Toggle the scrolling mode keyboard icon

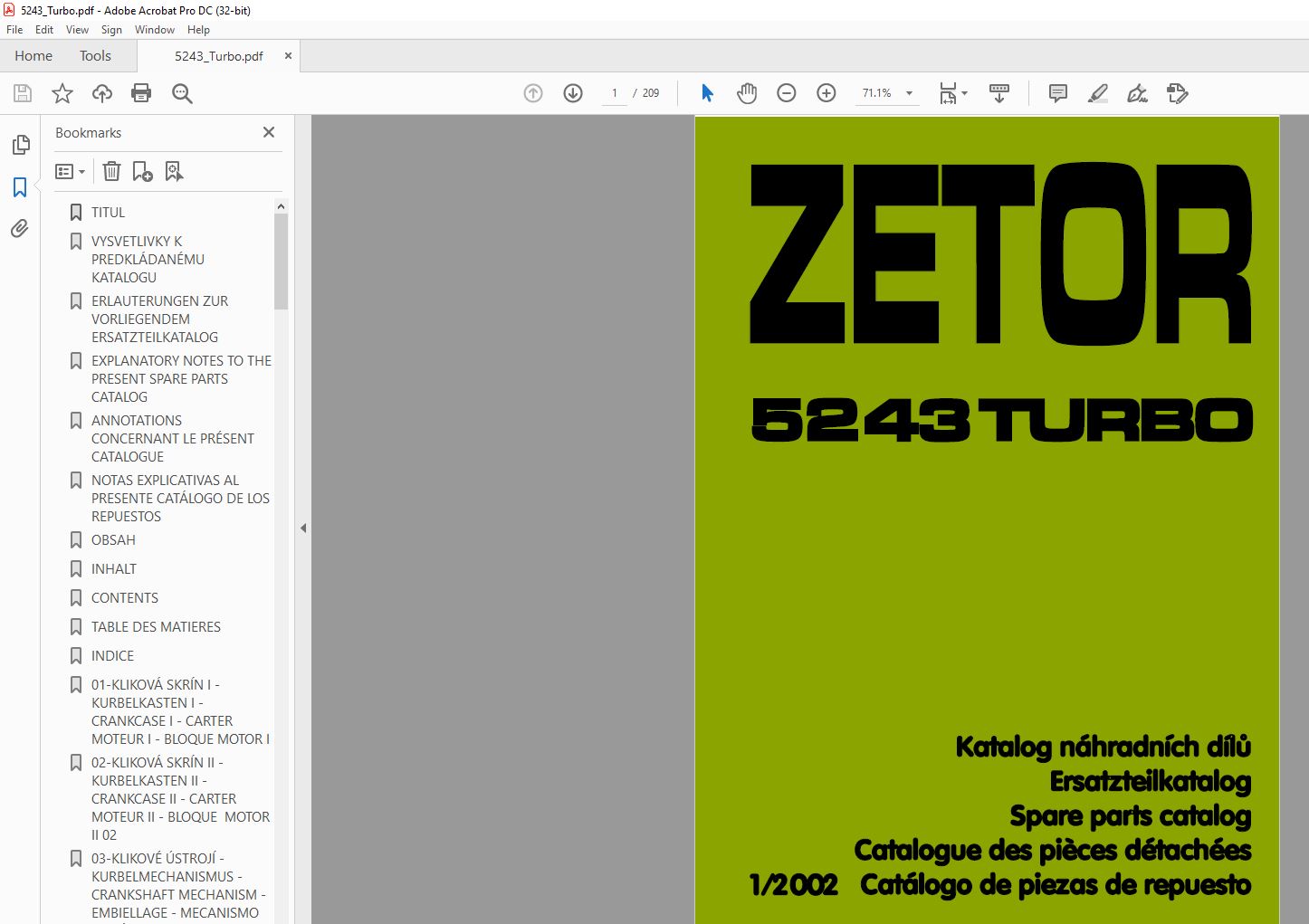coord(999,93)
